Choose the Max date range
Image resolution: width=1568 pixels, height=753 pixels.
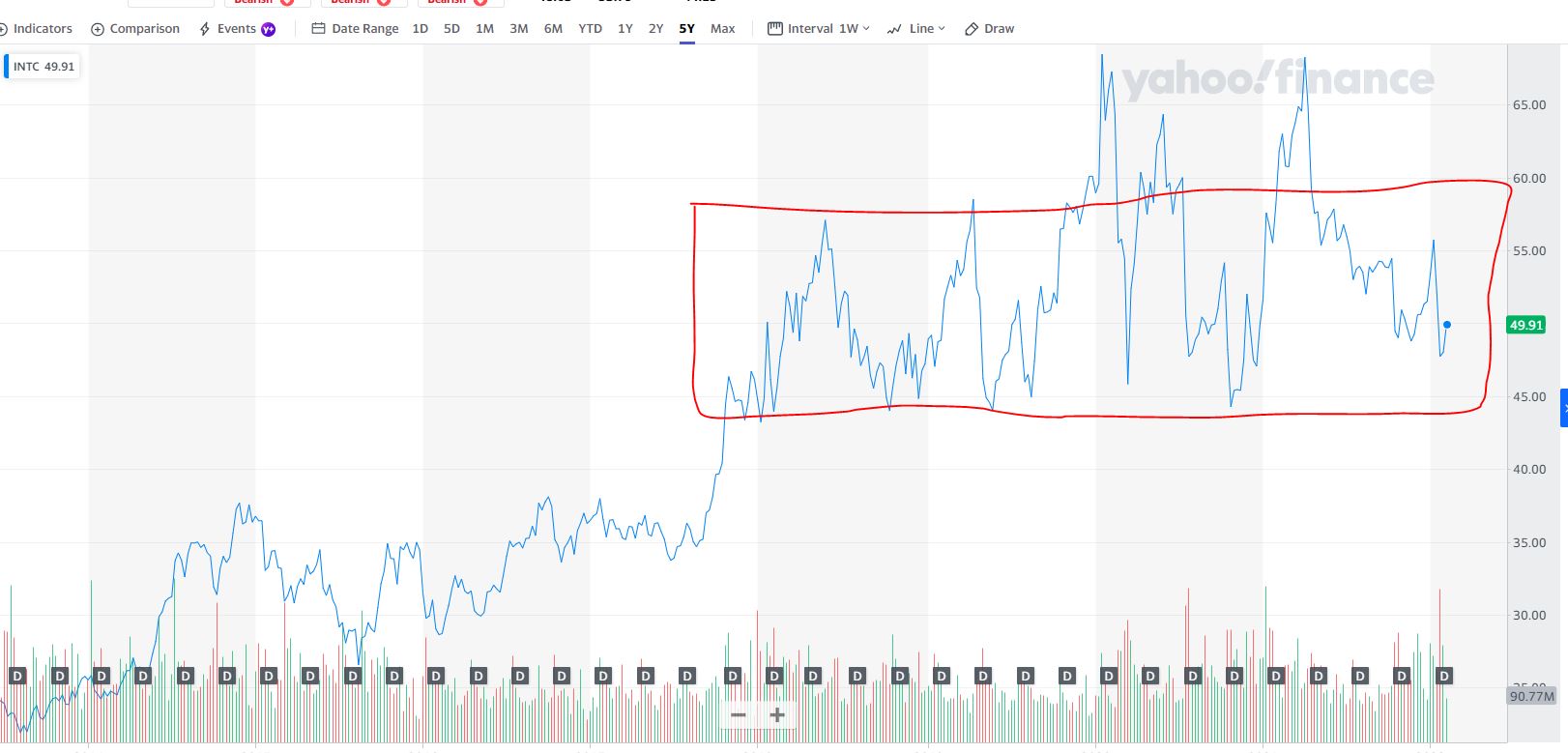(x=722, y=29)
